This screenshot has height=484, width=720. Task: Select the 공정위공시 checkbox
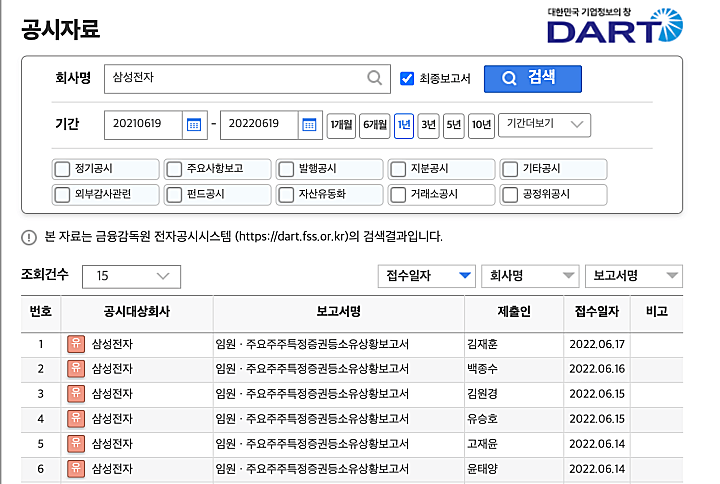(x=510, y=195)
